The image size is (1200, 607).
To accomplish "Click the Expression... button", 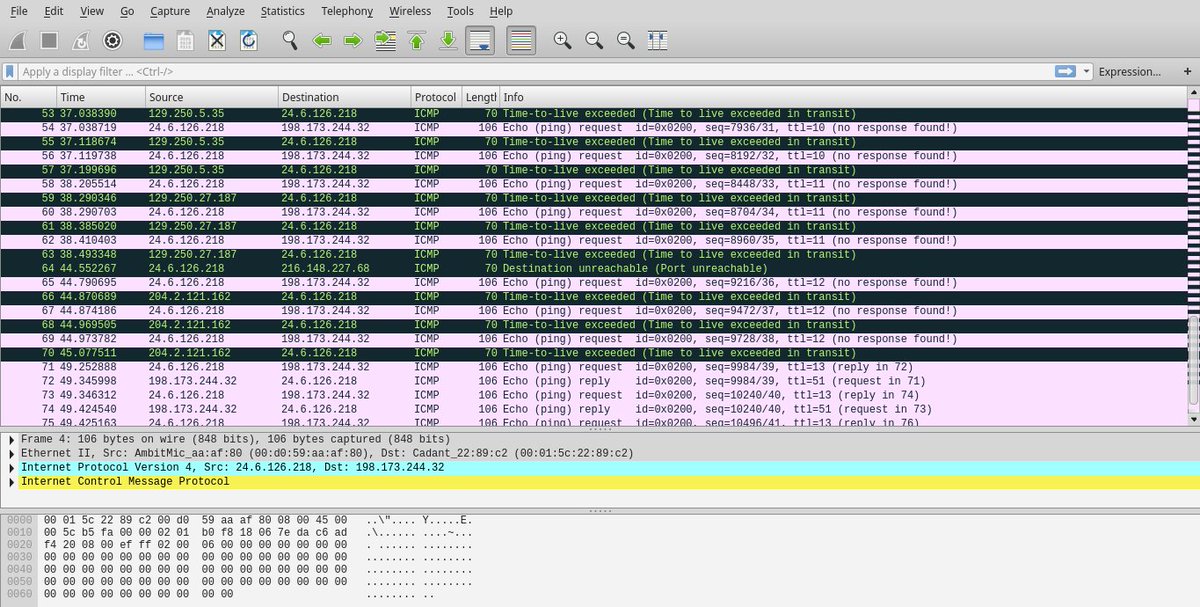I will (x=1130, y=72).
